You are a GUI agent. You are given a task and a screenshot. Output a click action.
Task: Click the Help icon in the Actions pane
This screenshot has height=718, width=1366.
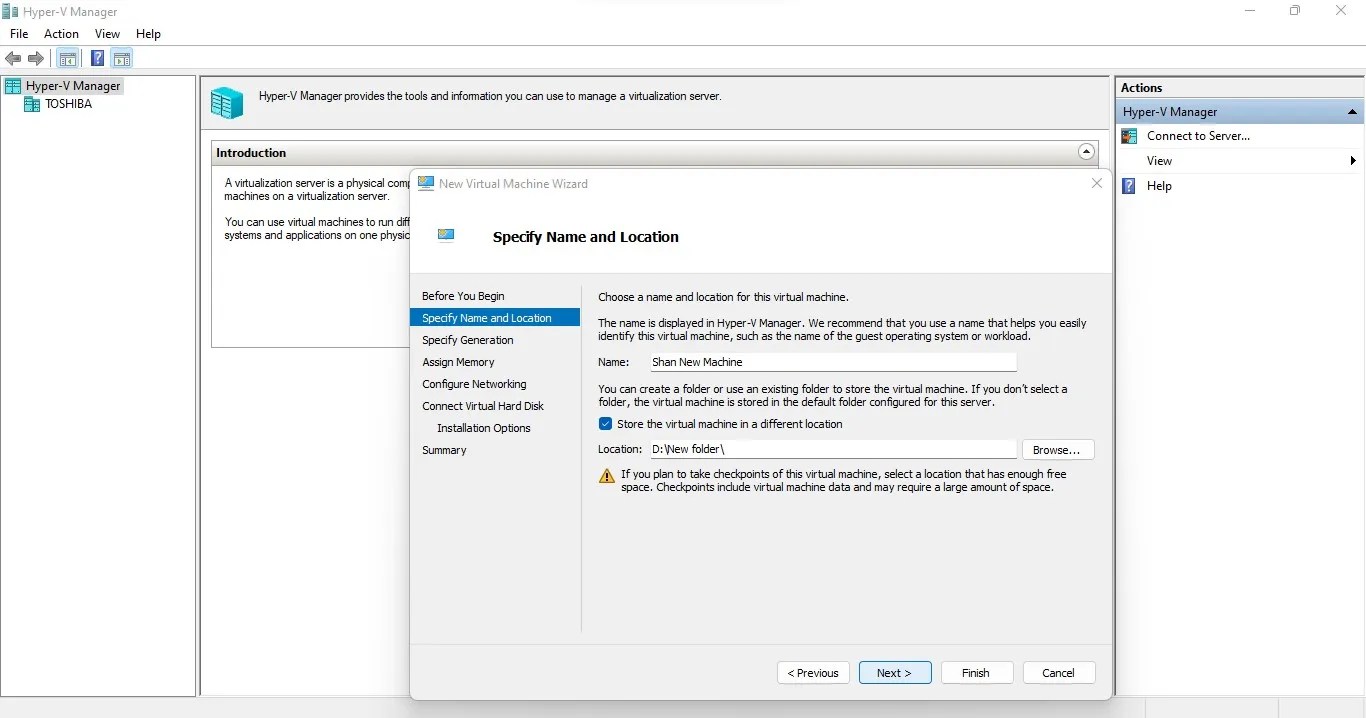(x=1128, y=186)
